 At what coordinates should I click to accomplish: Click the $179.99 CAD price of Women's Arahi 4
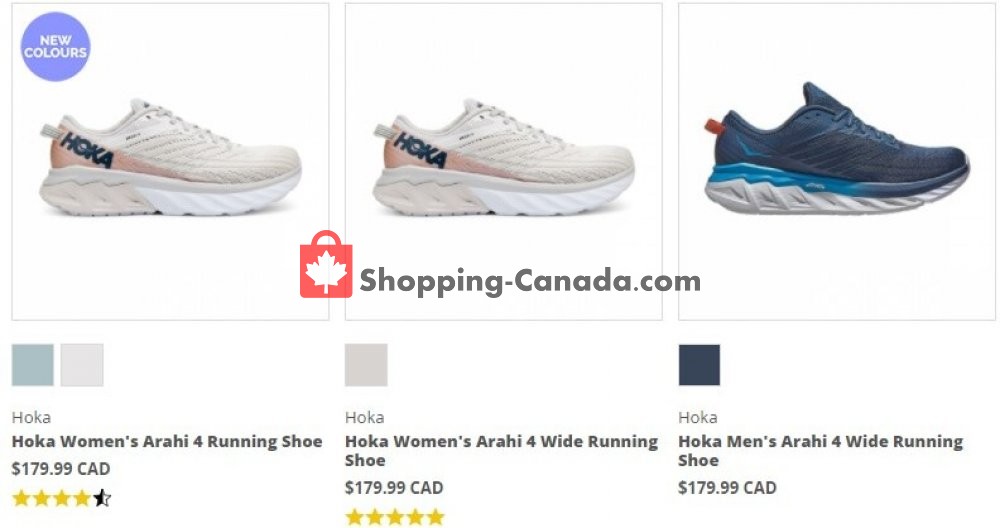coord(61,469)
